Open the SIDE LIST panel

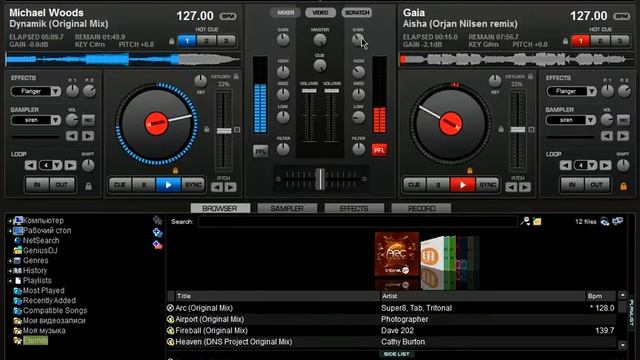396,354
